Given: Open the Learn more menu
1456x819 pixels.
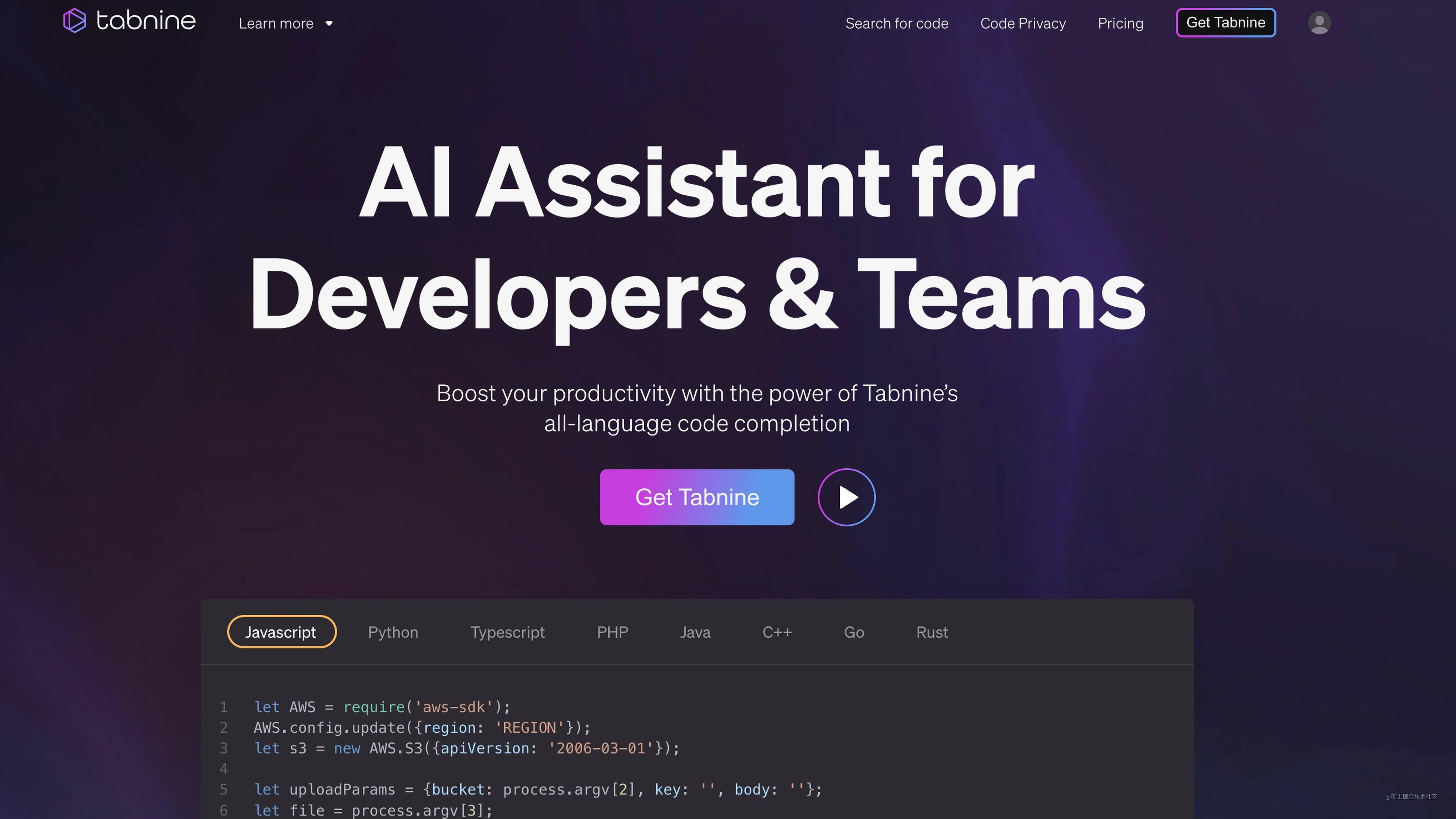Looking at the screenshot, I should point(276,24).
